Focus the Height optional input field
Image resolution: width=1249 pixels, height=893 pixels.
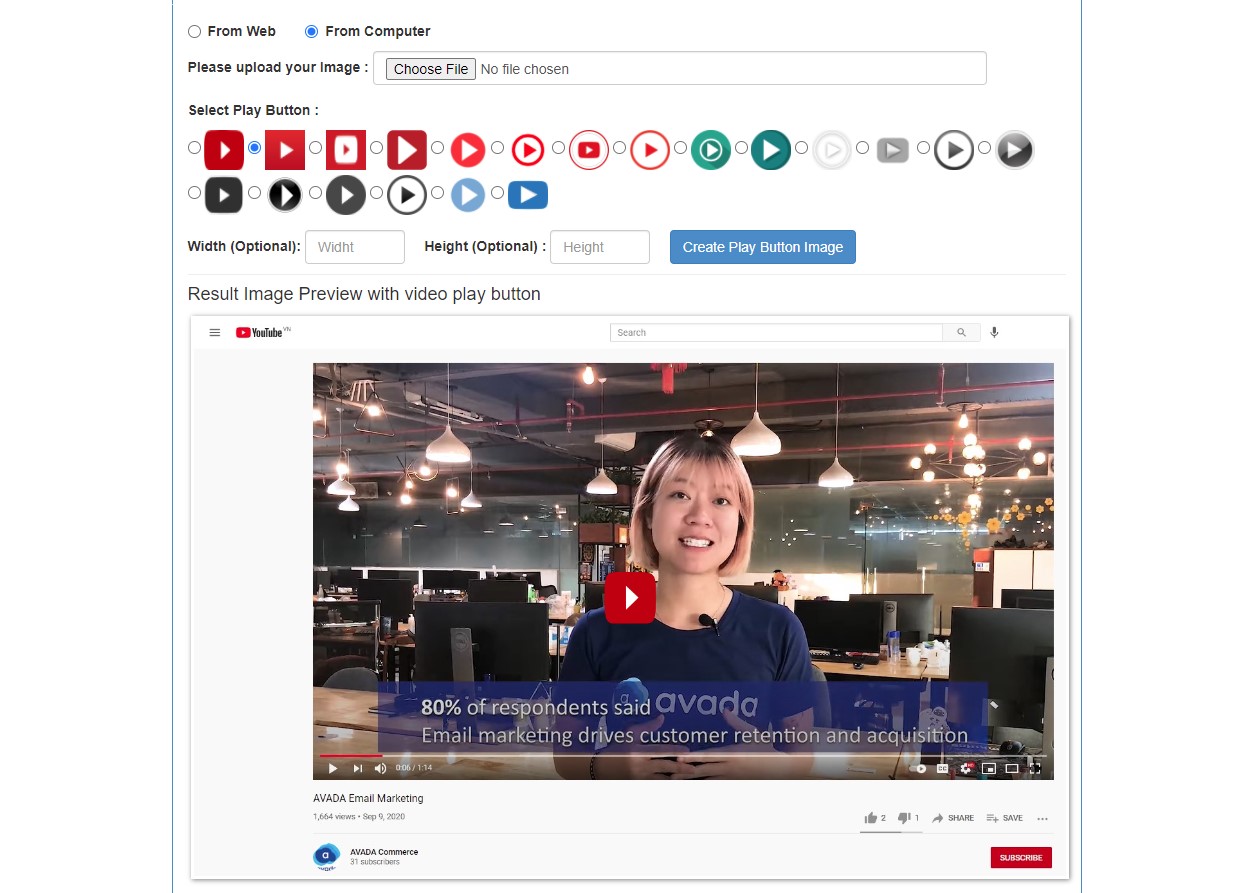[599, 247]
